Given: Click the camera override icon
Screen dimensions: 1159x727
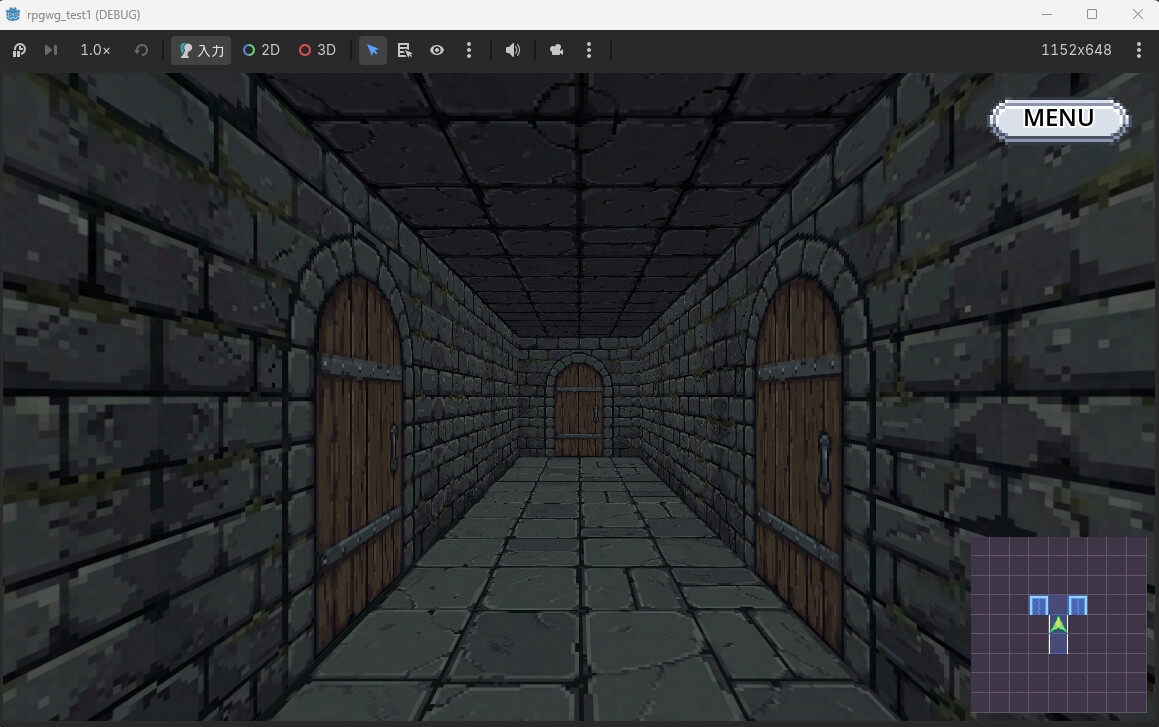Looking at the screenshot, I should 557,50.
